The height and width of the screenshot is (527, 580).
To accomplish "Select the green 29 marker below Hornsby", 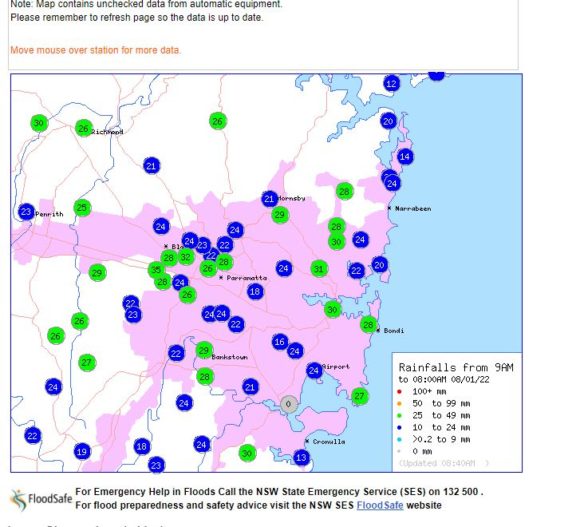I will [280, 214].
